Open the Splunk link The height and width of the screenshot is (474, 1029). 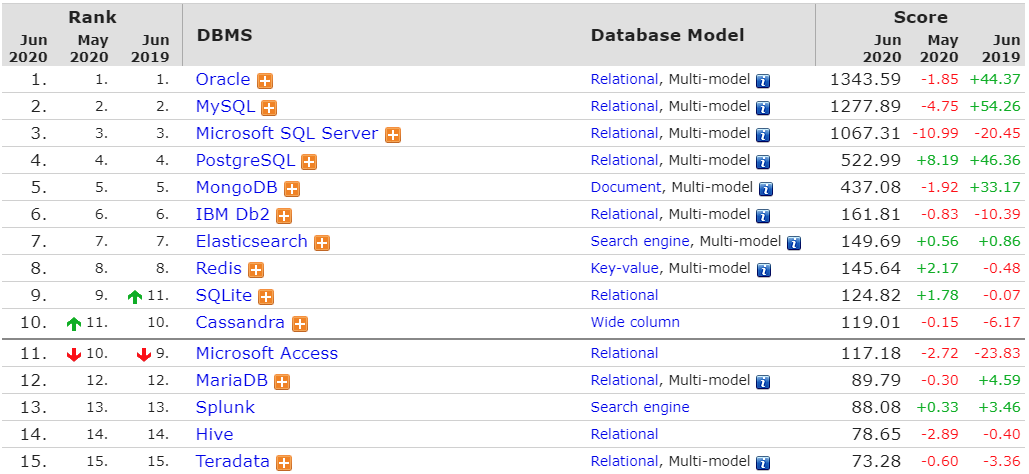225,407
